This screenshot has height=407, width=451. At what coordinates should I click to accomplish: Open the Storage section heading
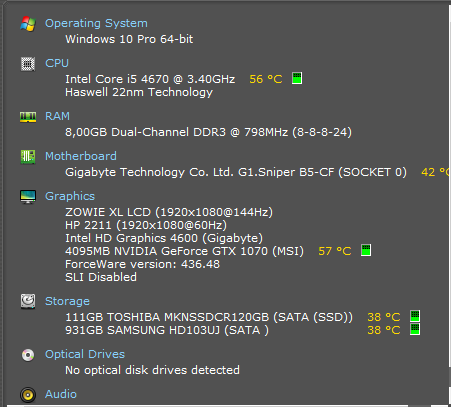[x=67, y=301]
